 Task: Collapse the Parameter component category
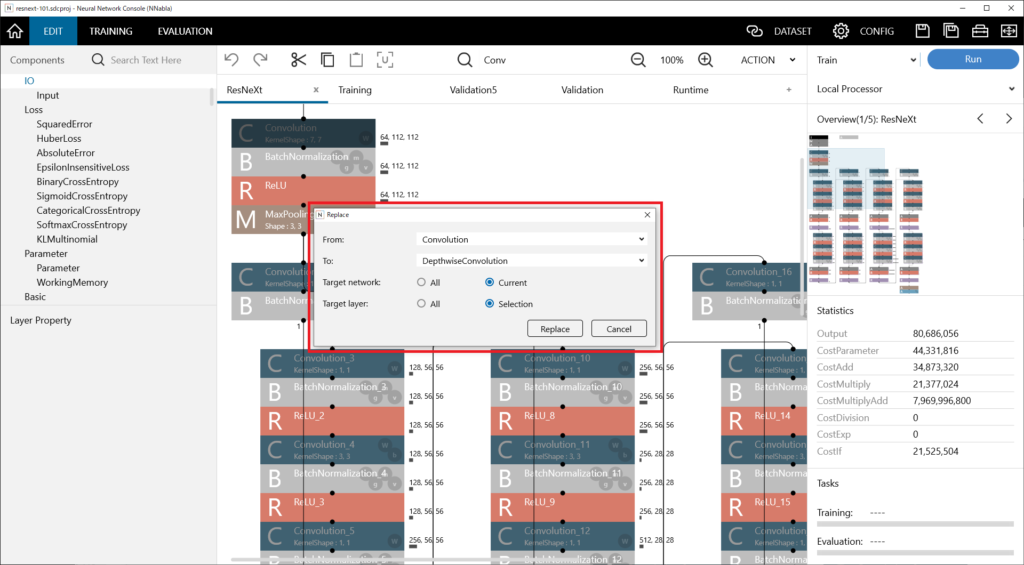pyautogui.click(x=46, y=253)
